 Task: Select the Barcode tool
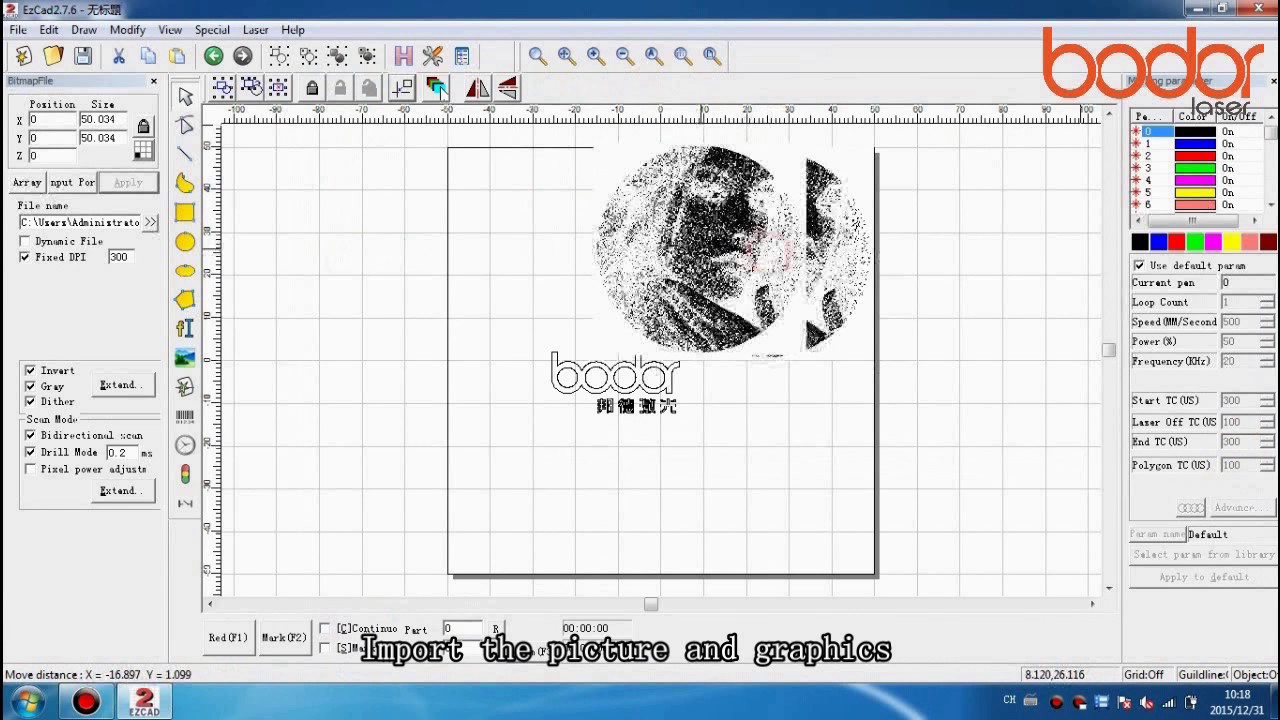tap(185, 416)
